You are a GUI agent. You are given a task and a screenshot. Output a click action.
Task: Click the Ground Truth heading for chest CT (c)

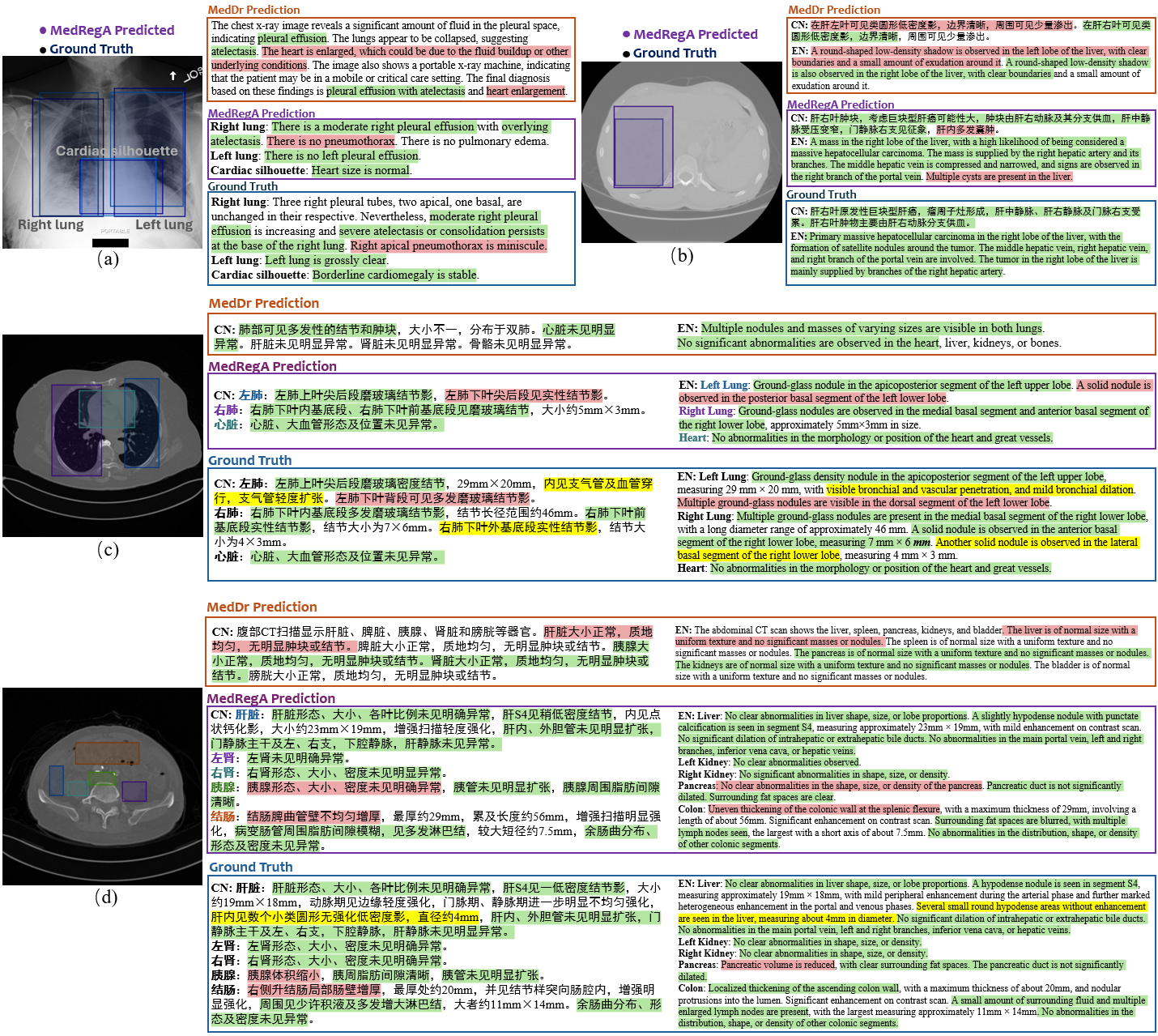(x=249, y=460)
